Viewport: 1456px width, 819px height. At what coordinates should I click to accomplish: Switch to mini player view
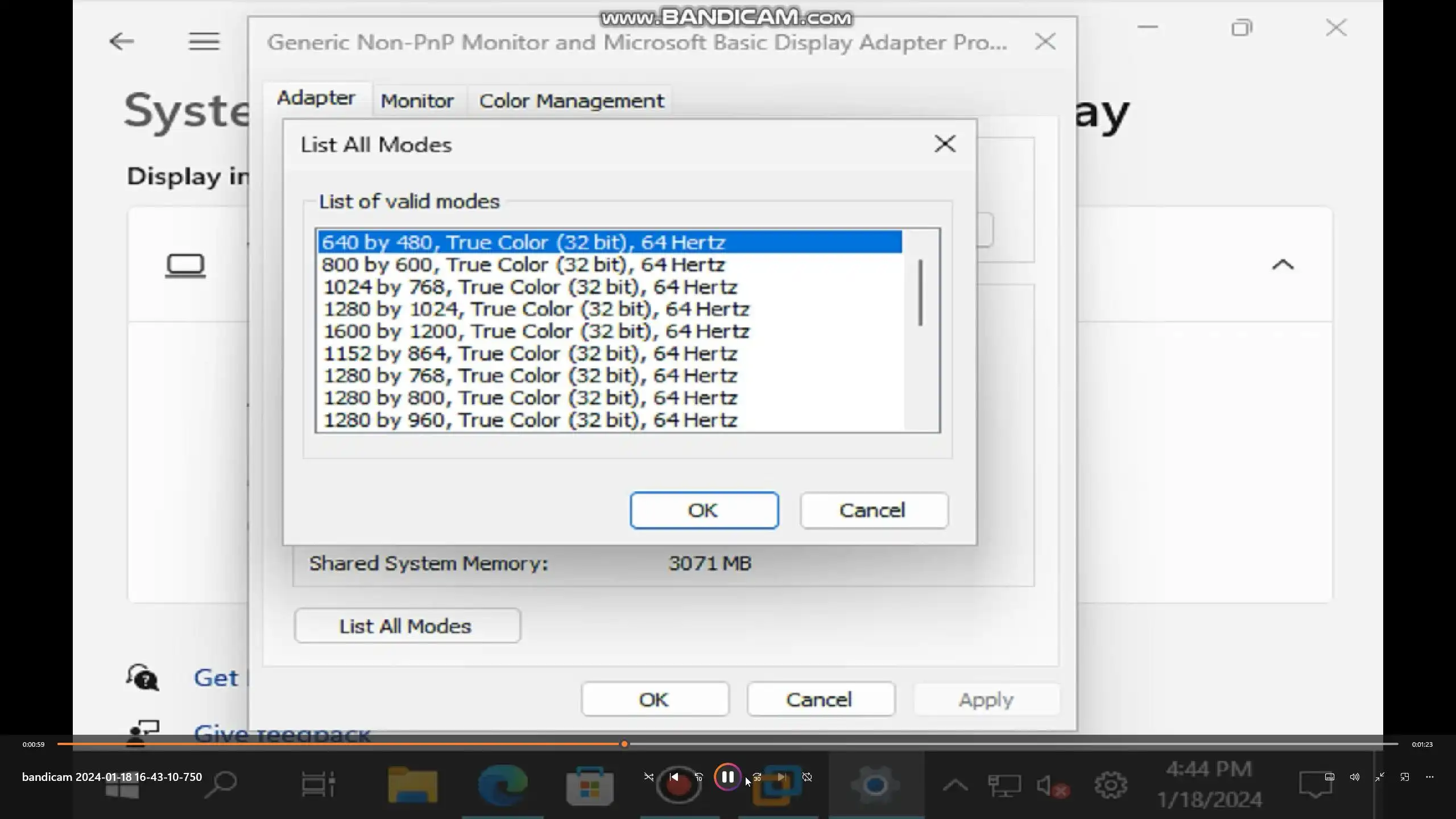(x=1405, y=777)
